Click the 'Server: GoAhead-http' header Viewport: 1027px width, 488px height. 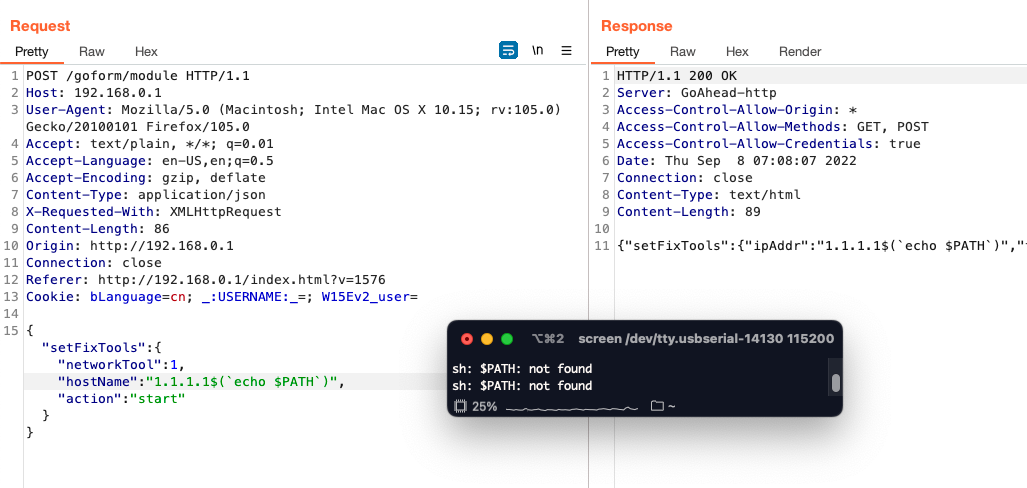[x=696, y=92]
